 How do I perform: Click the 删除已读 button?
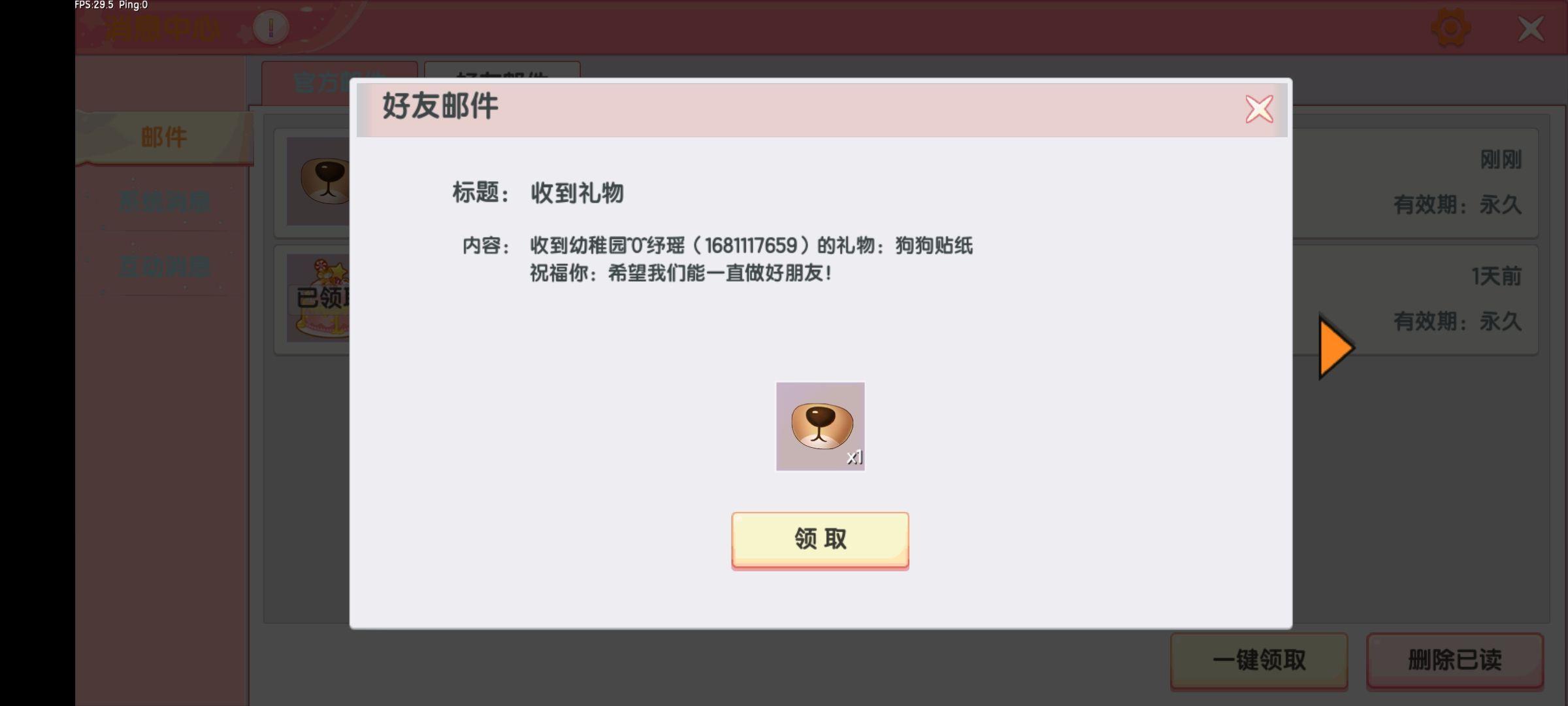1455,660
